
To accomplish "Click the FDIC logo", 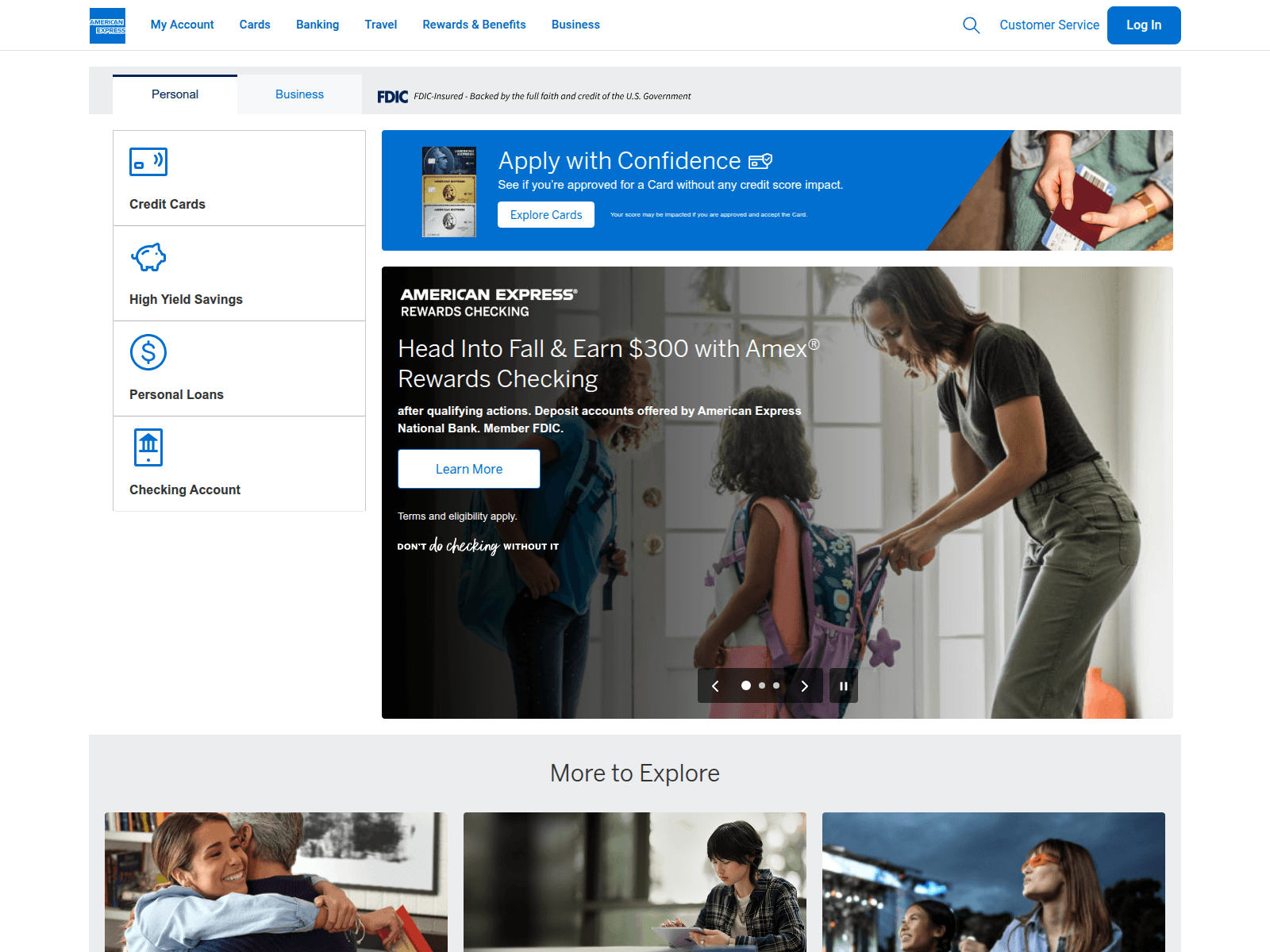I will (x=393, y=97).
